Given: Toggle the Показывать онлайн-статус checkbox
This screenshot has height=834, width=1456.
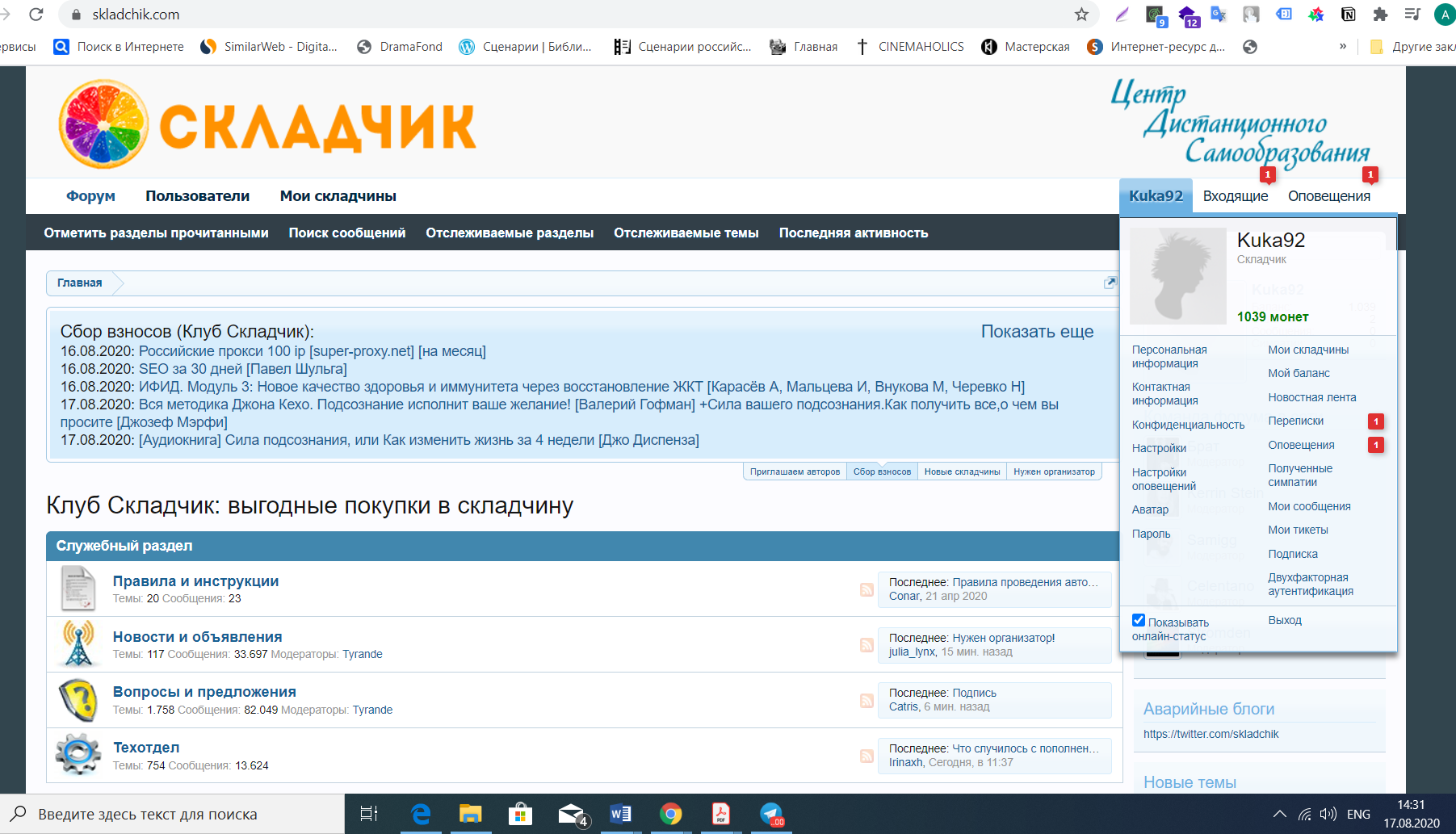Looking at the screenshot, I should coord(1139,621).
